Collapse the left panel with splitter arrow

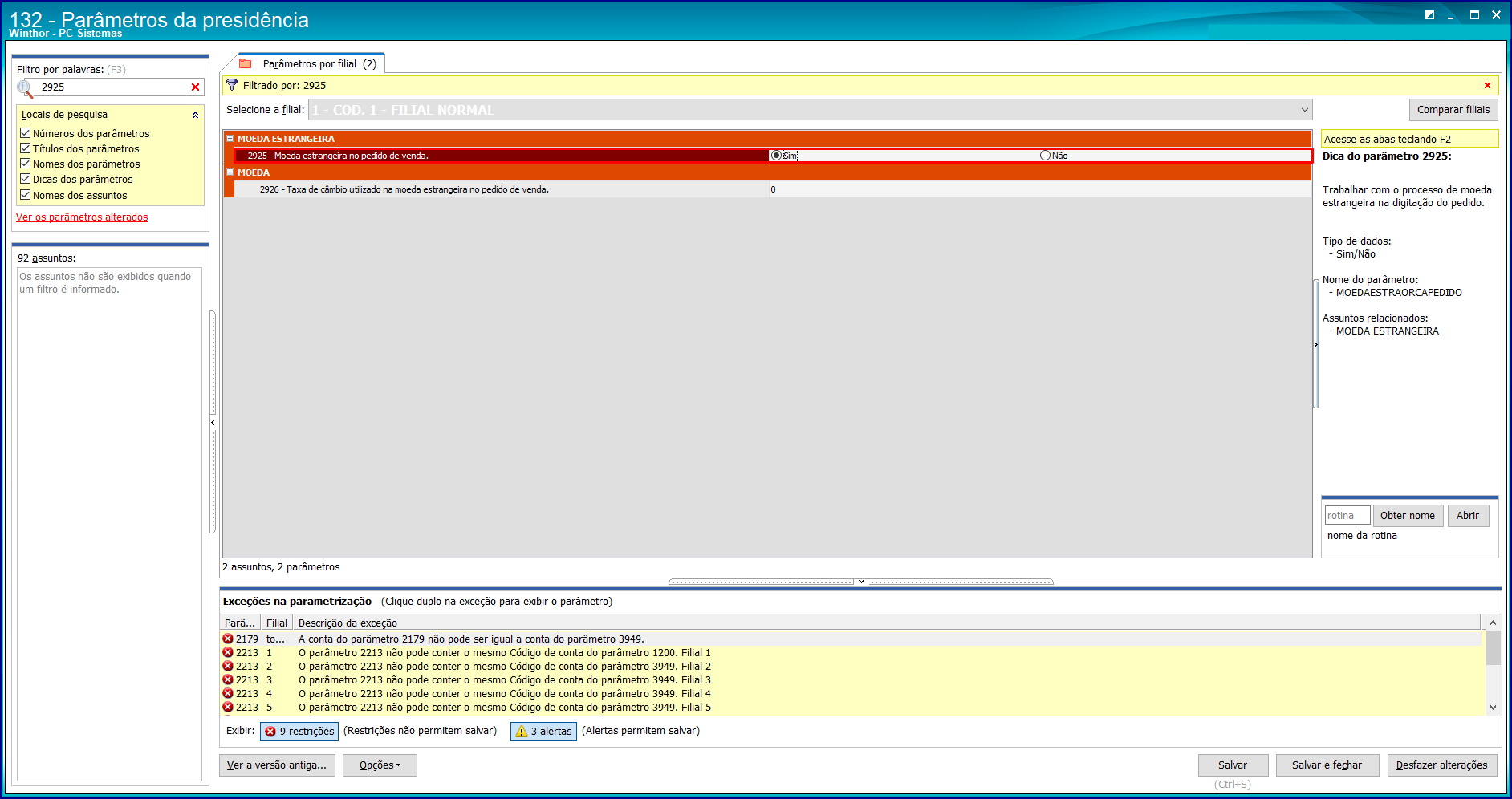tap(213, 422)
